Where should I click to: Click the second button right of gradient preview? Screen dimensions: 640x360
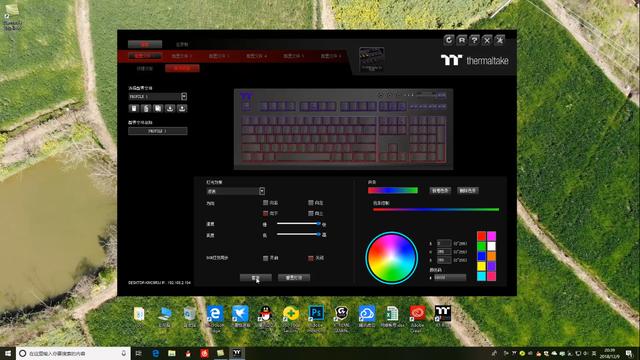(x=468, y=190)
